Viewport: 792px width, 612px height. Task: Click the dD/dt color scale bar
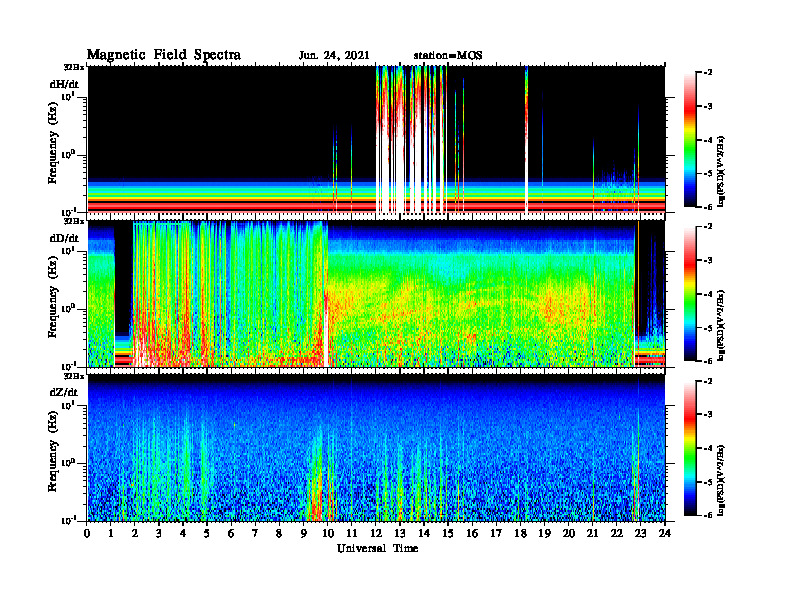(689, 294)
